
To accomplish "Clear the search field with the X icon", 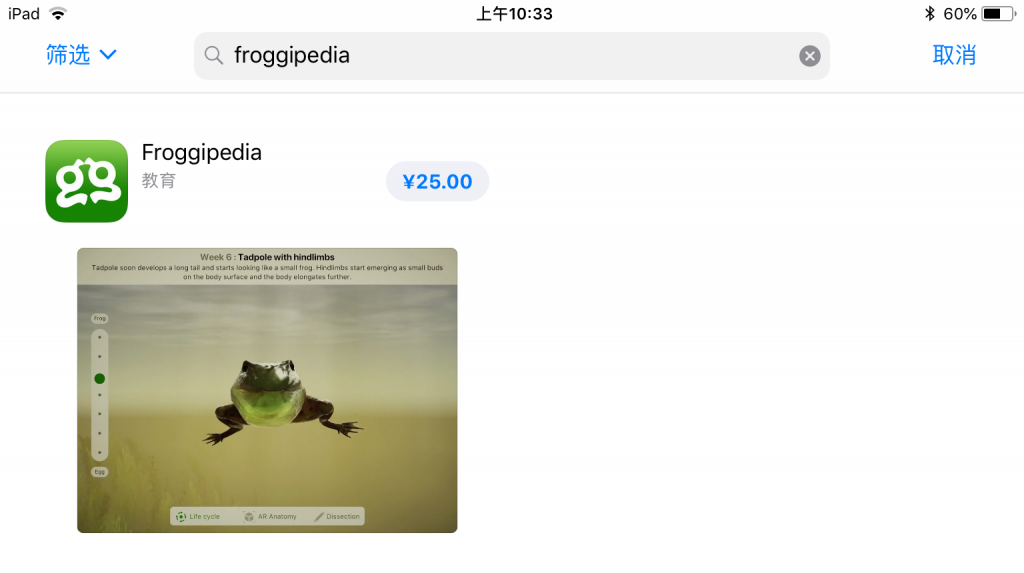I will [x=809, y=56].
